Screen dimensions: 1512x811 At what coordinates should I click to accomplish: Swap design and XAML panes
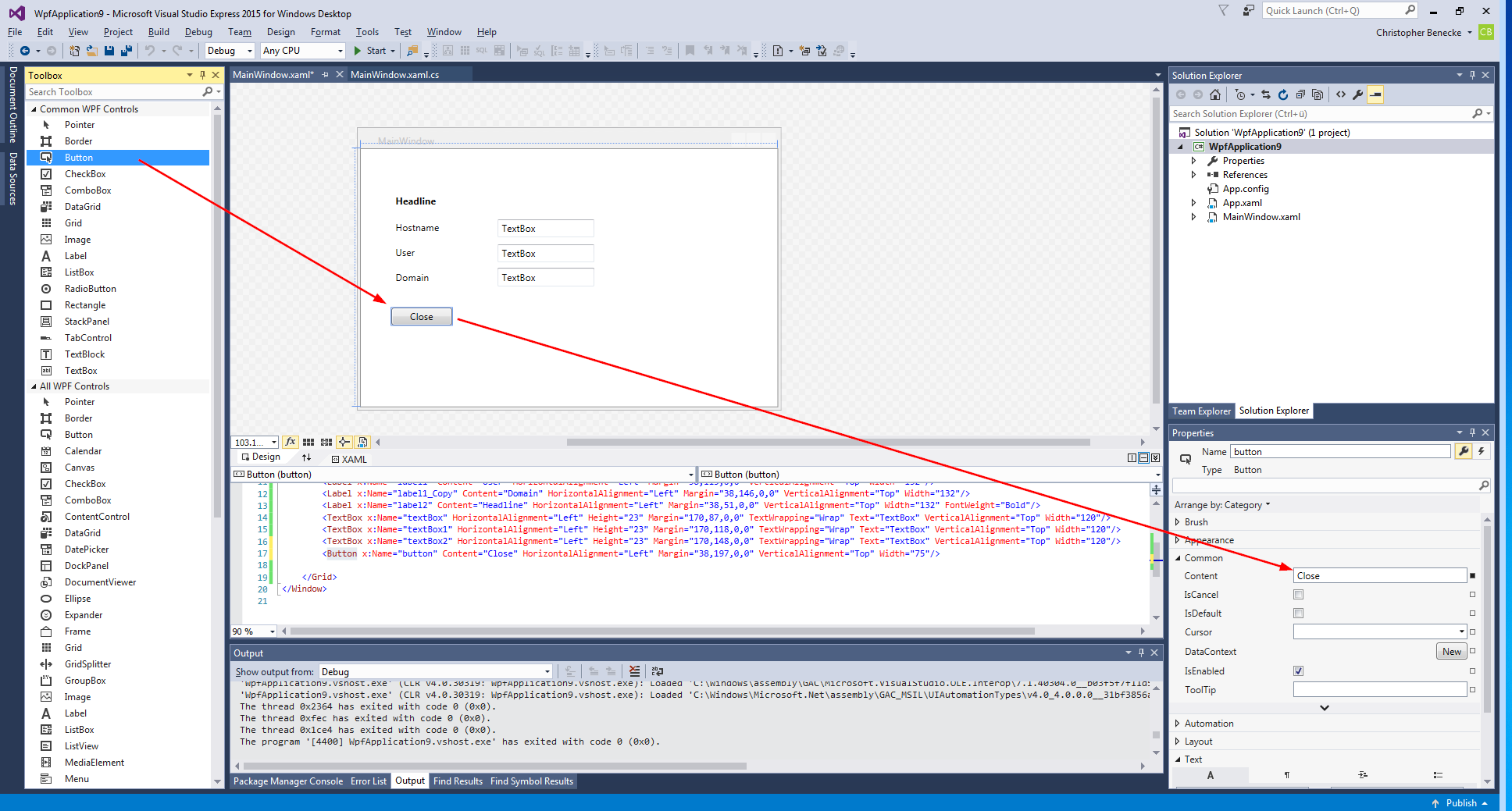tap(306, 457)
